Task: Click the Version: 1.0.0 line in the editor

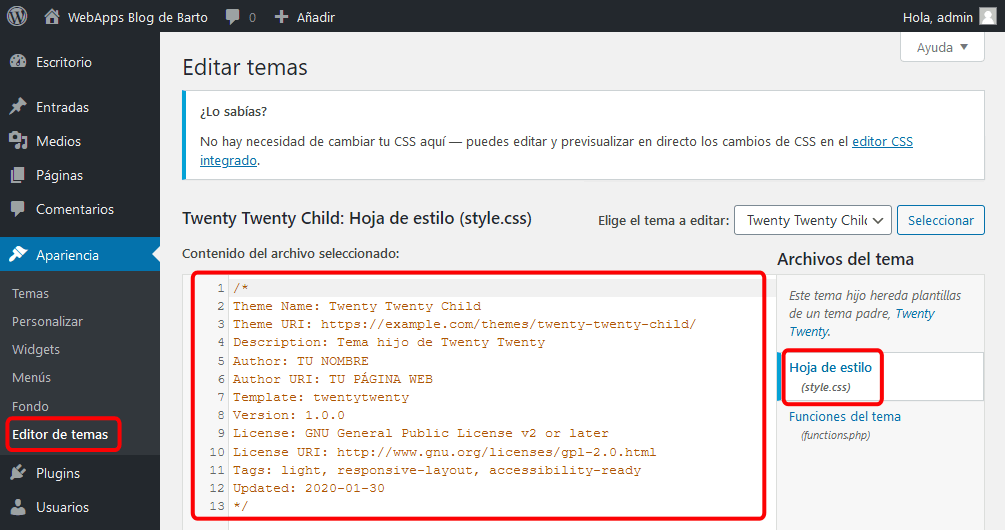Action: coord(288,415)
